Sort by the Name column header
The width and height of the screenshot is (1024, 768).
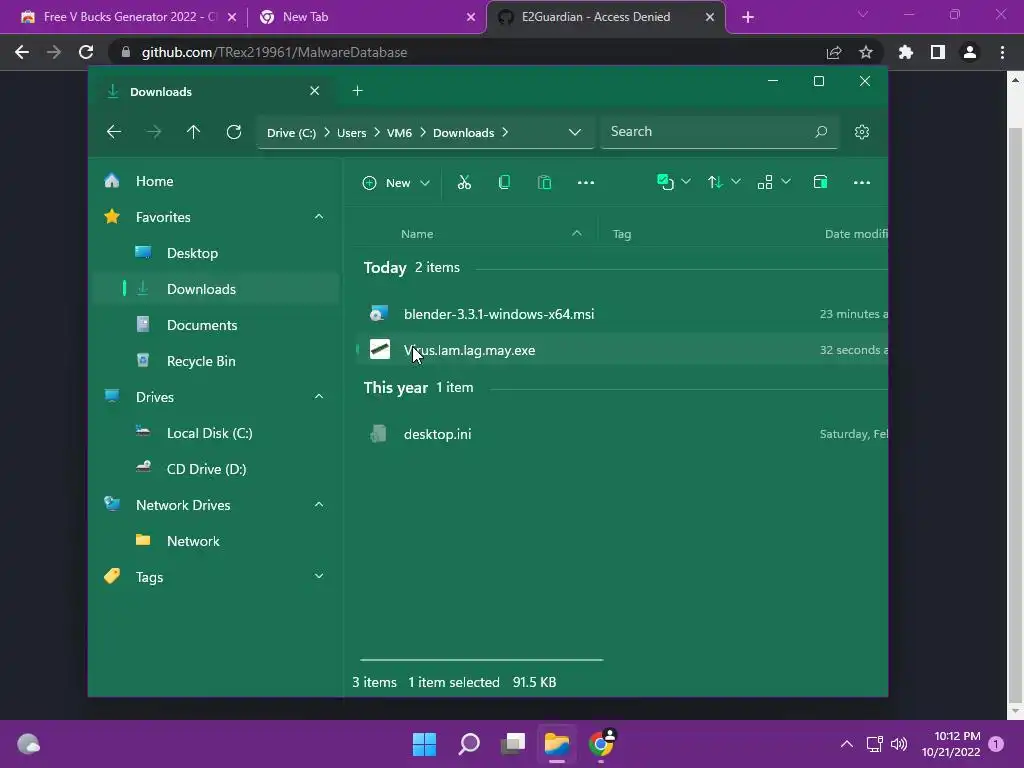pos(417,234)
